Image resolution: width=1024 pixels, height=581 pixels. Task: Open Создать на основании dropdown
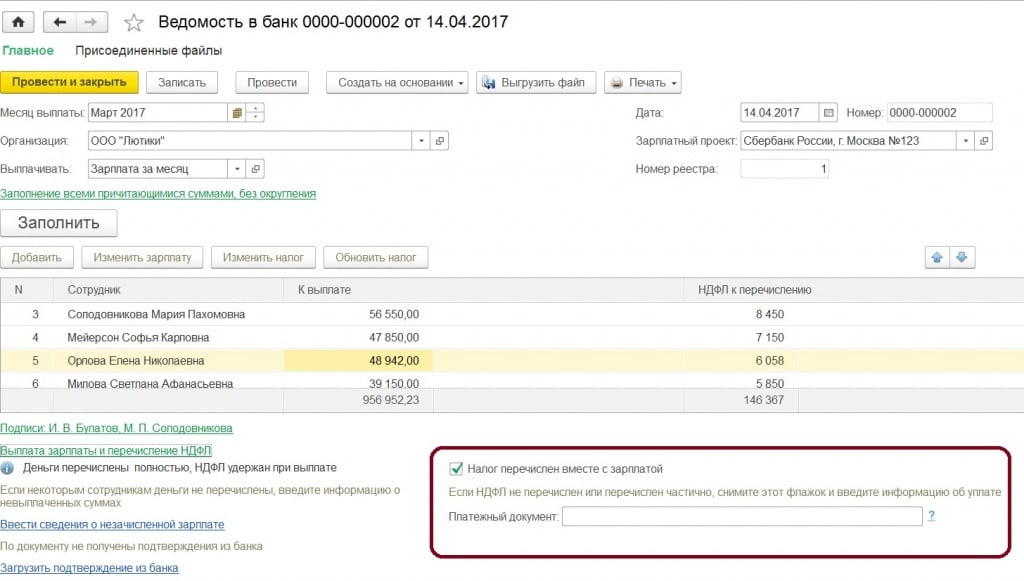(397, 83)
